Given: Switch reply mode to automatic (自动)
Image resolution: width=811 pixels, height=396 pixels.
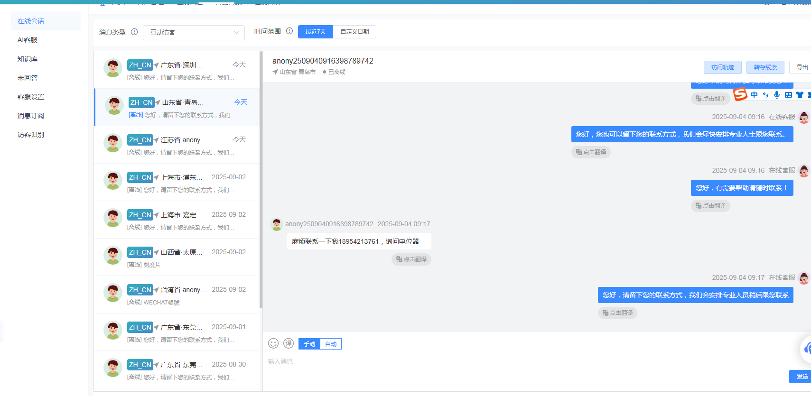Looking at the screenshot, I should 331,344.
